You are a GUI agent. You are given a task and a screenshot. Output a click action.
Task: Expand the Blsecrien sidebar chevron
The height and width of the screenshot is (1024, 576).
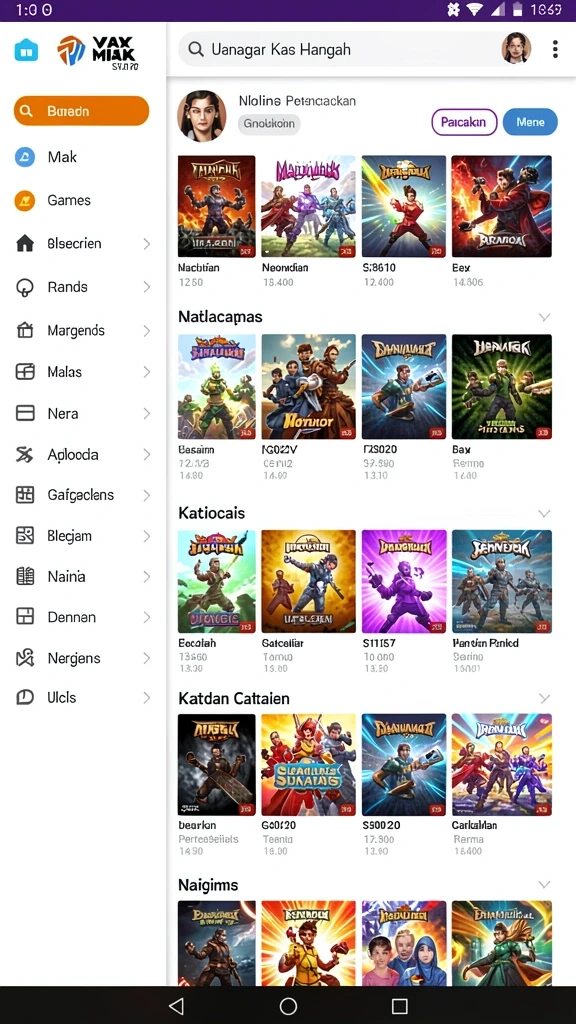point(147,244)
